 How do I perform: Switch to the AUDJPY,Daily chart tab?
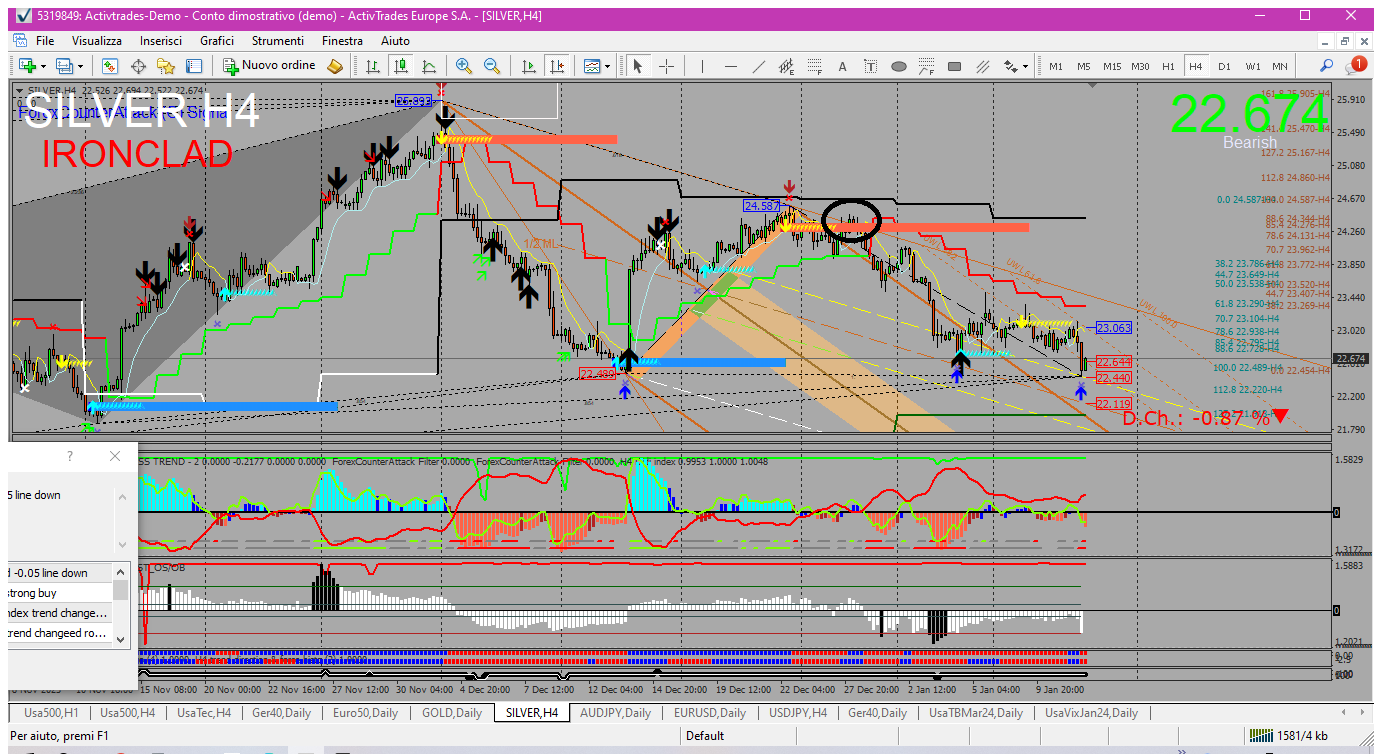tap(615, 713)
